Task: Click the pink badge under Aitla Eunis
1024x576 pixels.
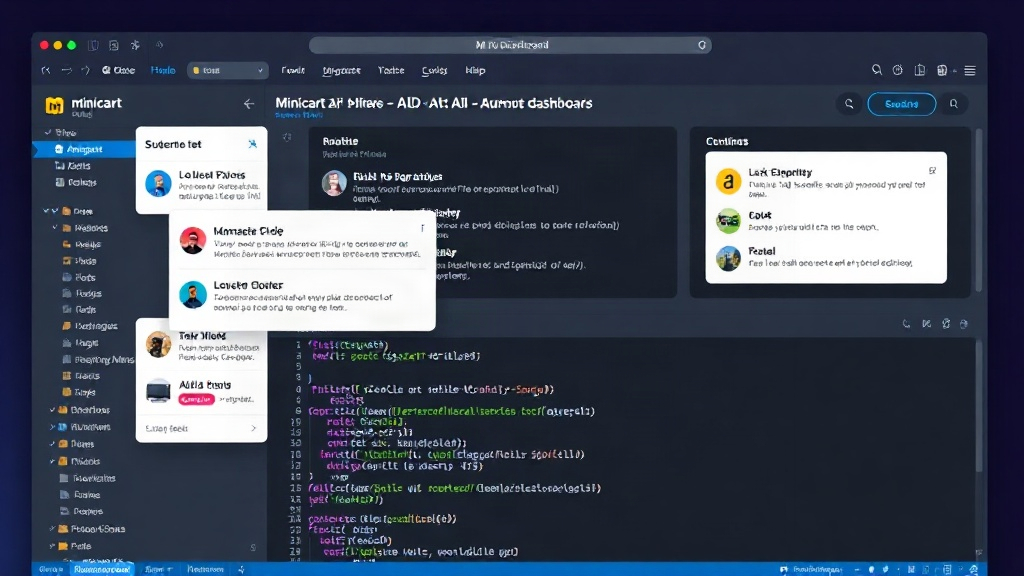Action: pyautogui.click(x=196, y=399)
